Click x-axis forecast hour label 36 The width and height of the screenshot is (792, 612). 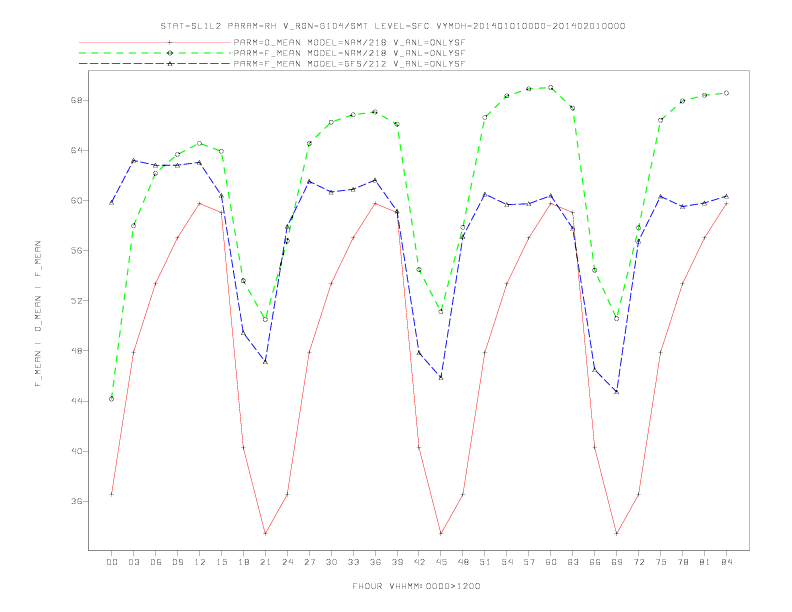[x=375, y=562]
